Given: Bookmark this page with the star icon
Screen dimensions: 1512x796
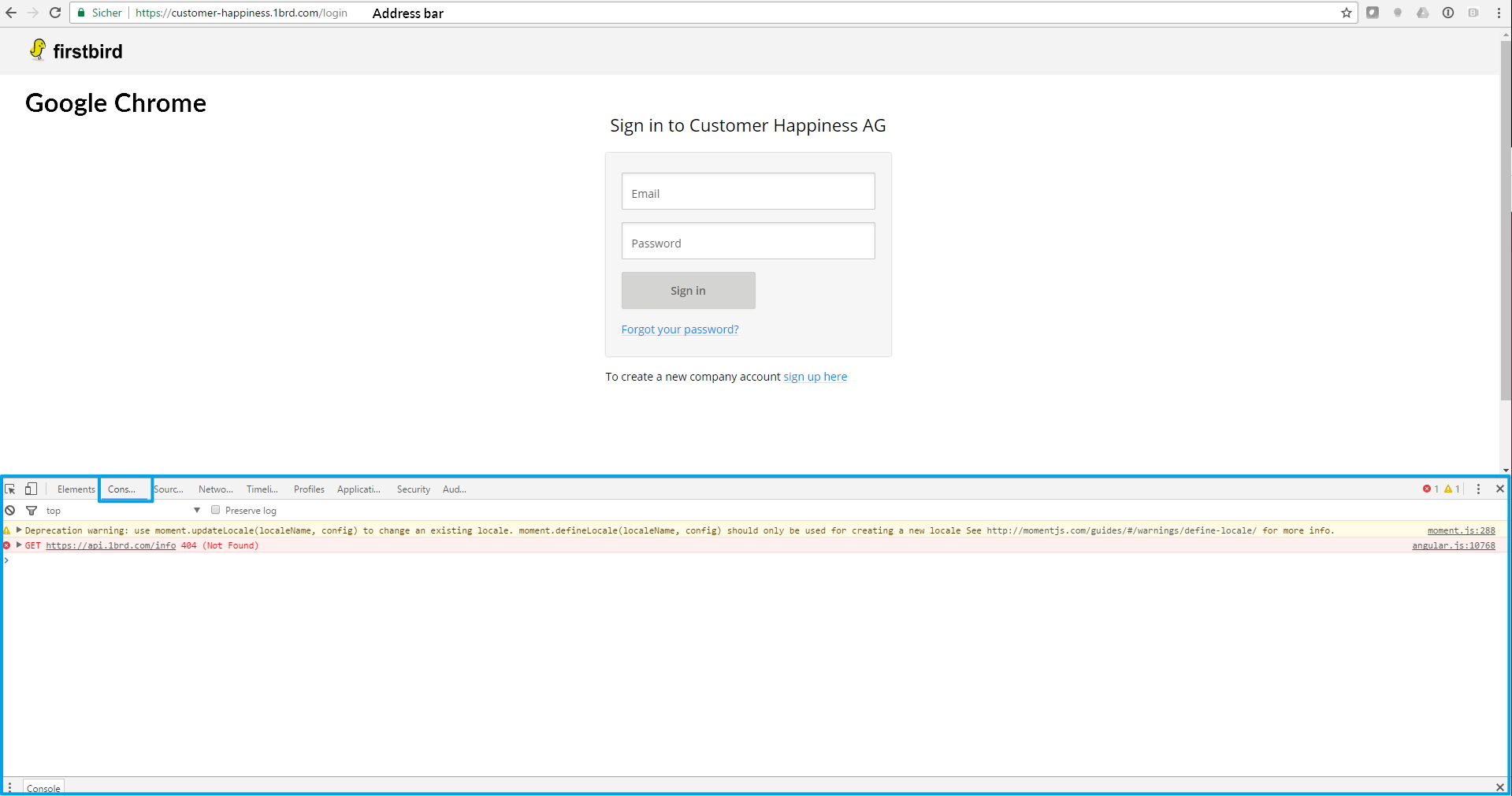Looking at the screenshot, I should point(1347,13).
